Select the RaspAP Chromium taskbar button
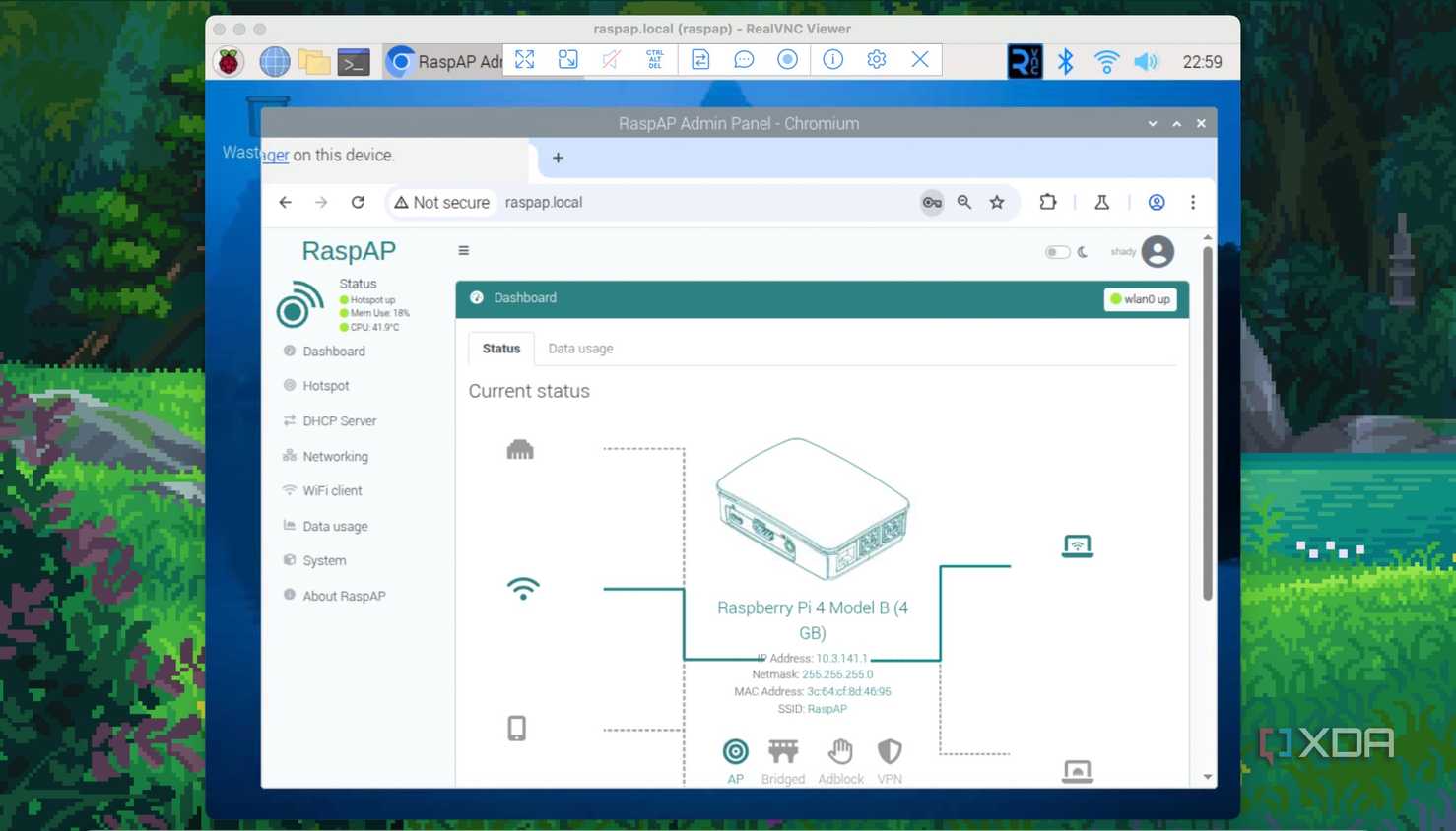Viewport: 1456px width, 831px height. point(443,62)
